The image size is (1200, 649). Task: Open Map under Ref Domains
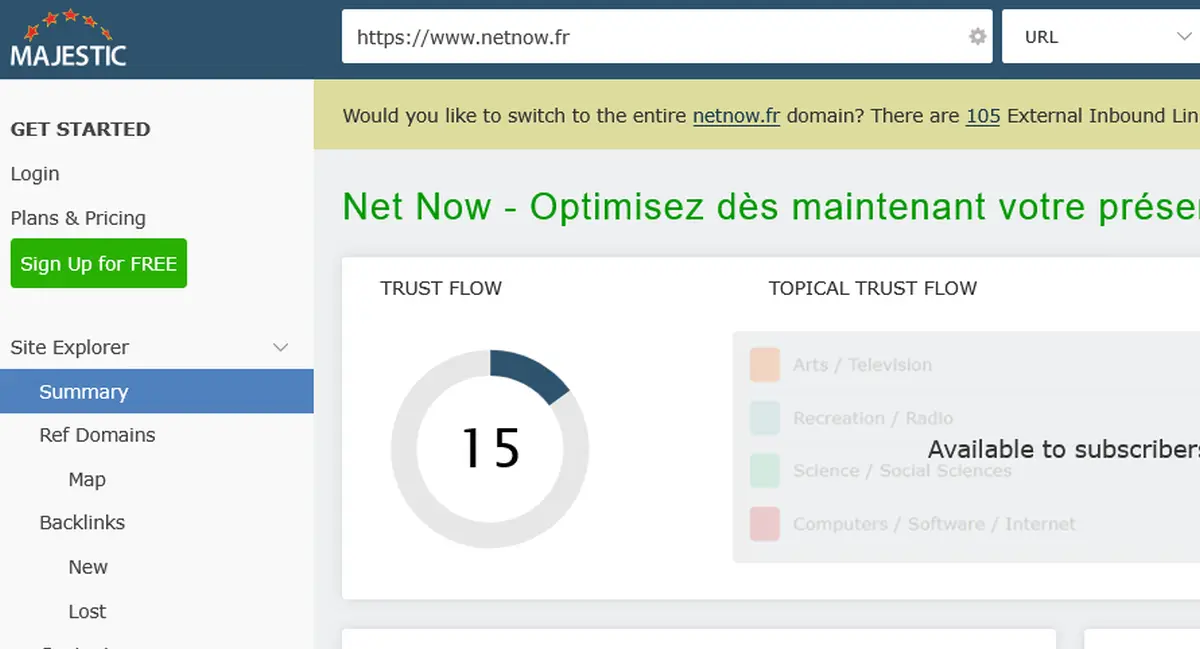pyautogui.click(x=87, y=480)
